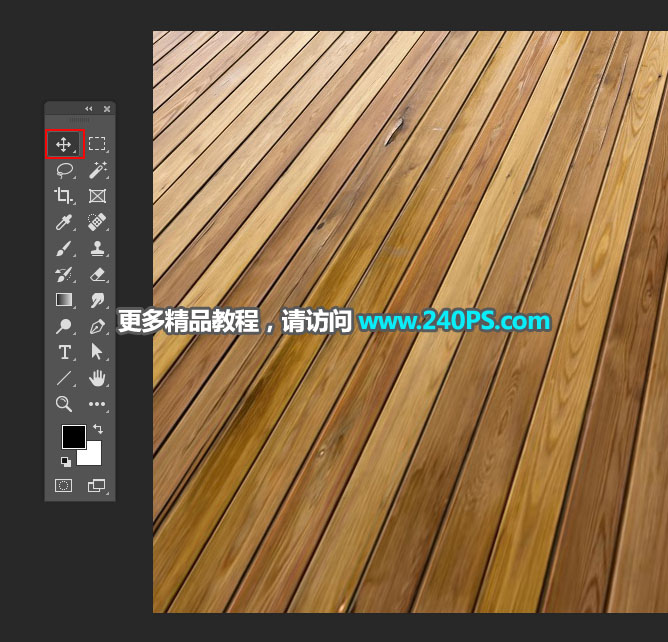Change the screen mode
The width and height of the screenshot is (668, 642).
97,485
